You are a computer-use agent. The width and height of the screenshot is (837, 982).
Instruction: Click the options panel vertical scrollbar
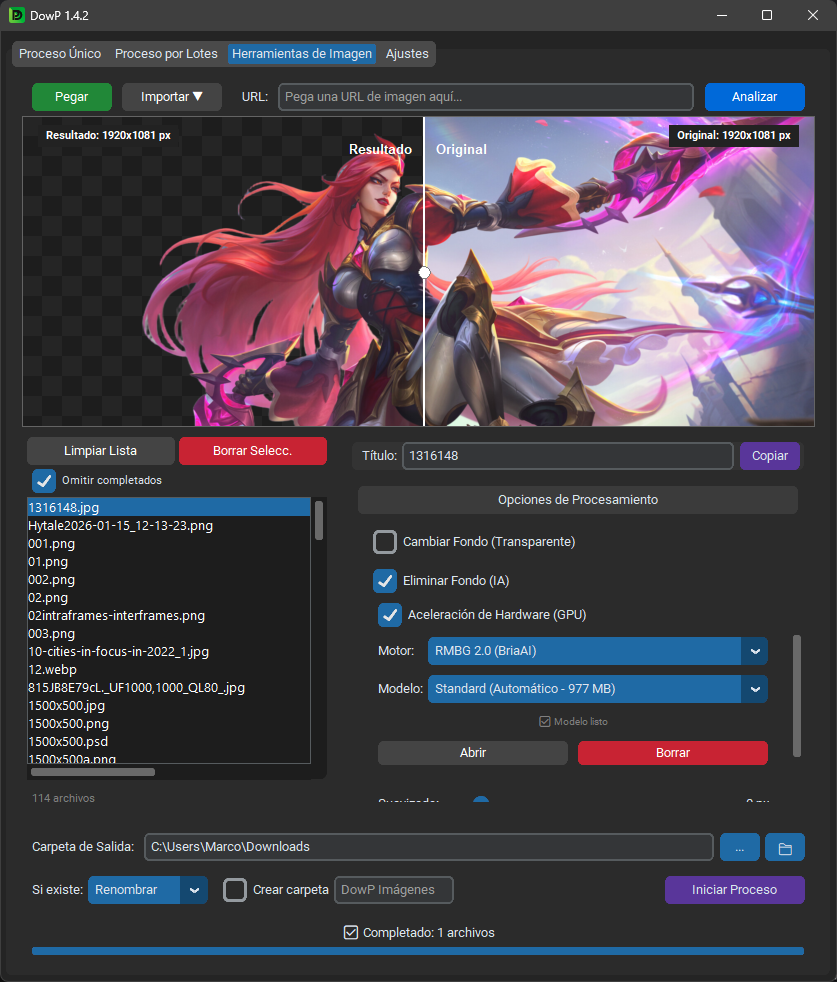[797, 696]
